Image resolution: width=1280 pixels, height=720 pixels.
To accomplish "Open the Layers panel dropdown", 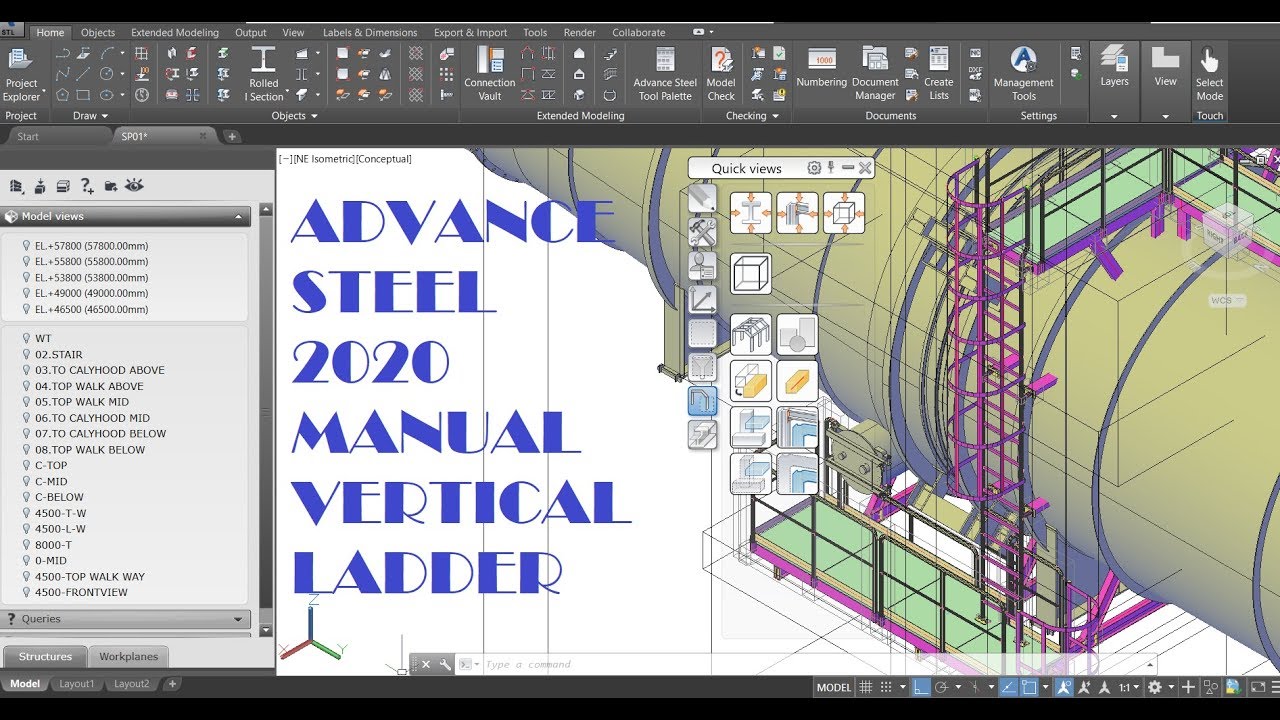I will coord(1114,116).
